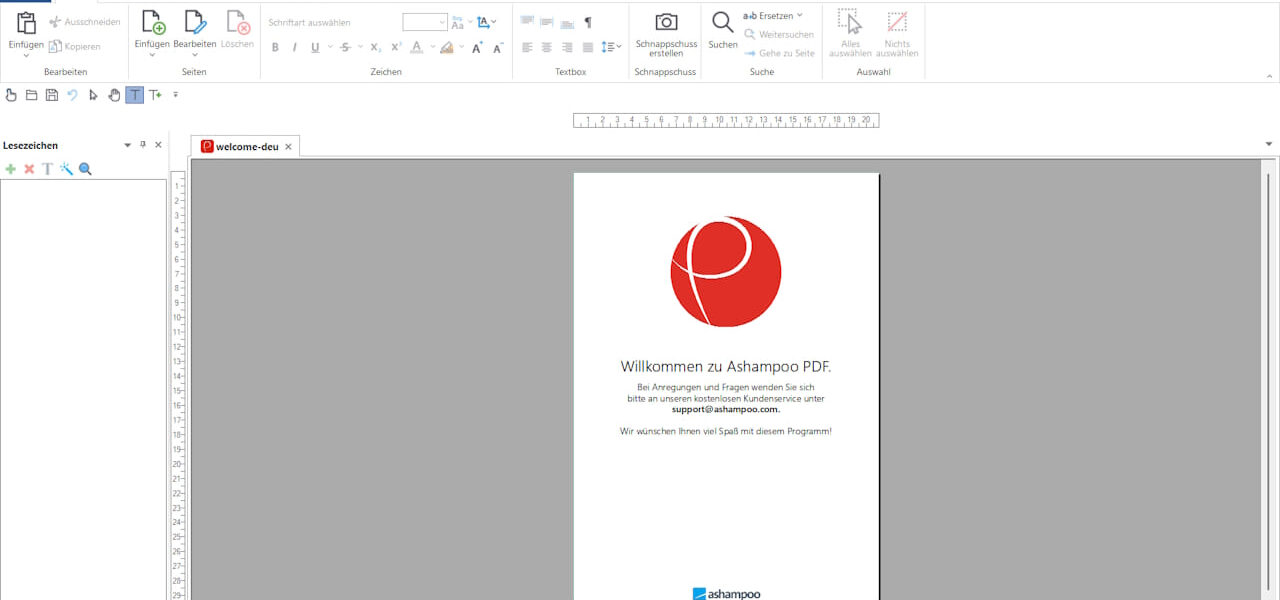Open the highlight color dropdown arrow
The image size is (1280, 600).
click(462, 47)
